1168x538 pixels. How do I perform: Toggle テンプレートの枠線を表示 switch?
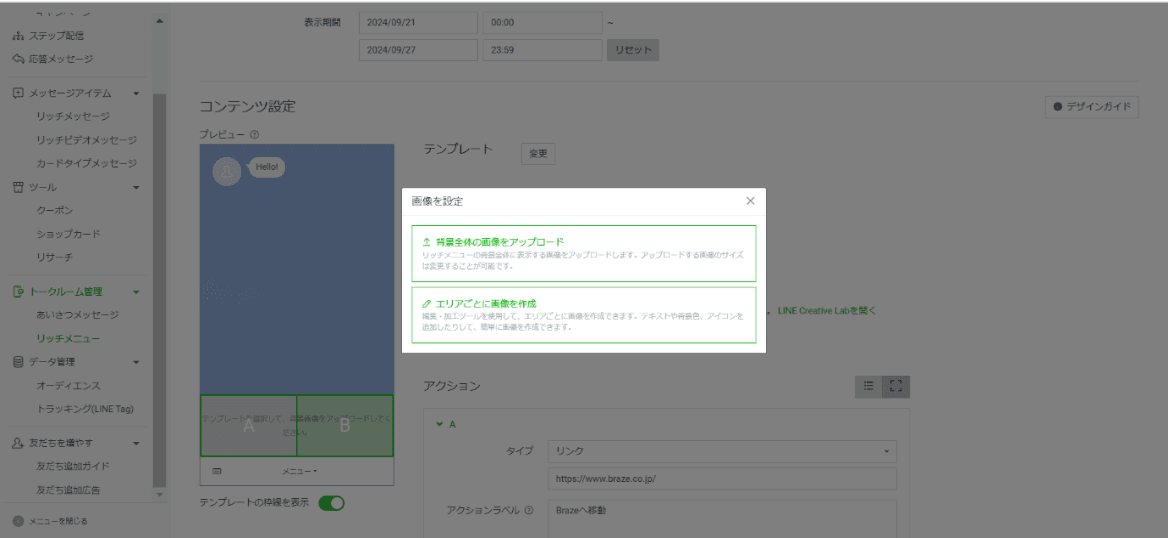[x=331, y=503]
